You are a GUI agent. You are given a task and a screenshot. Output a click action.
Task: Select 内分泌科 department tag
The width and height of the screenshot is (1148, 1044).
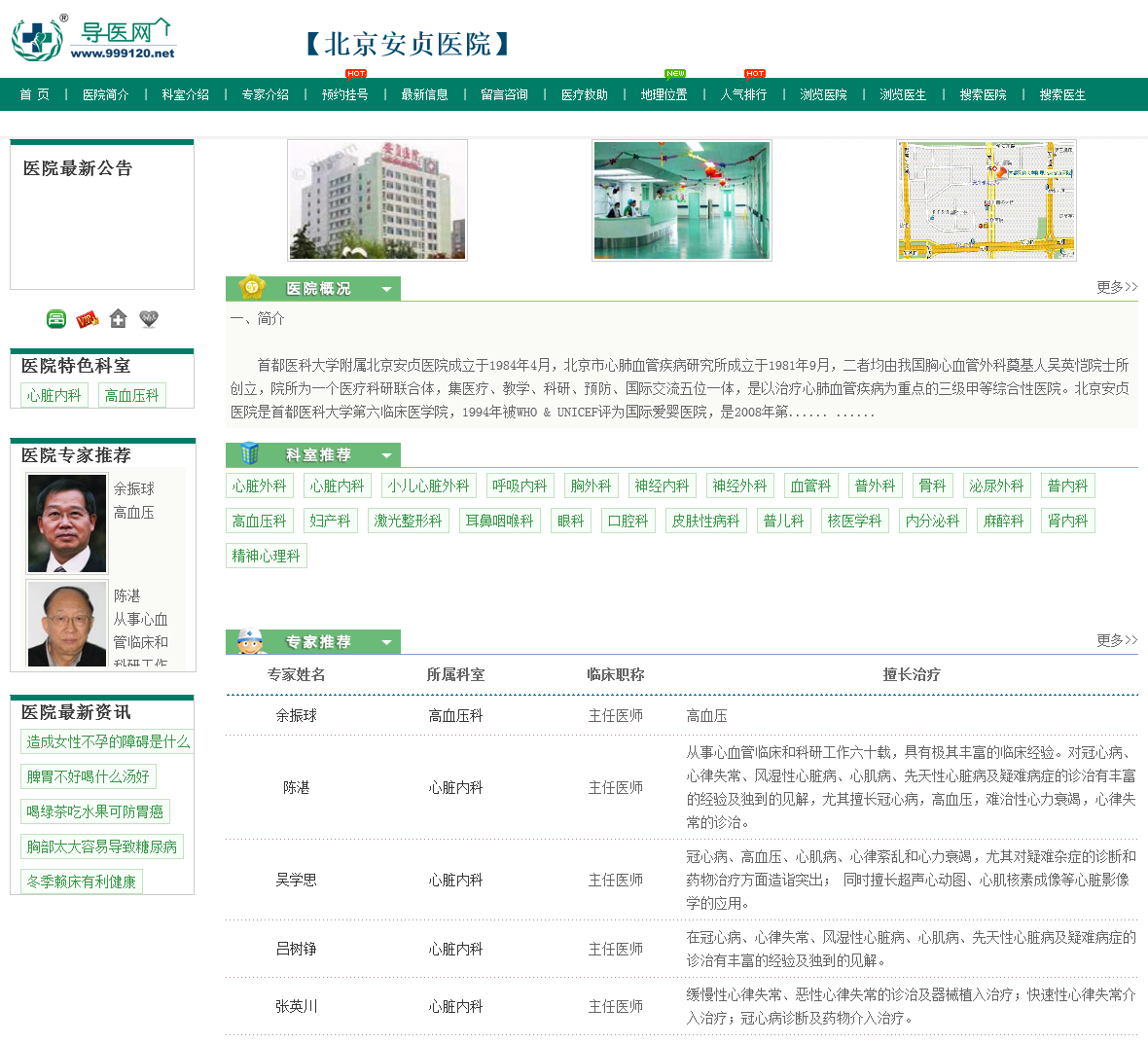[x=933, y=522]
